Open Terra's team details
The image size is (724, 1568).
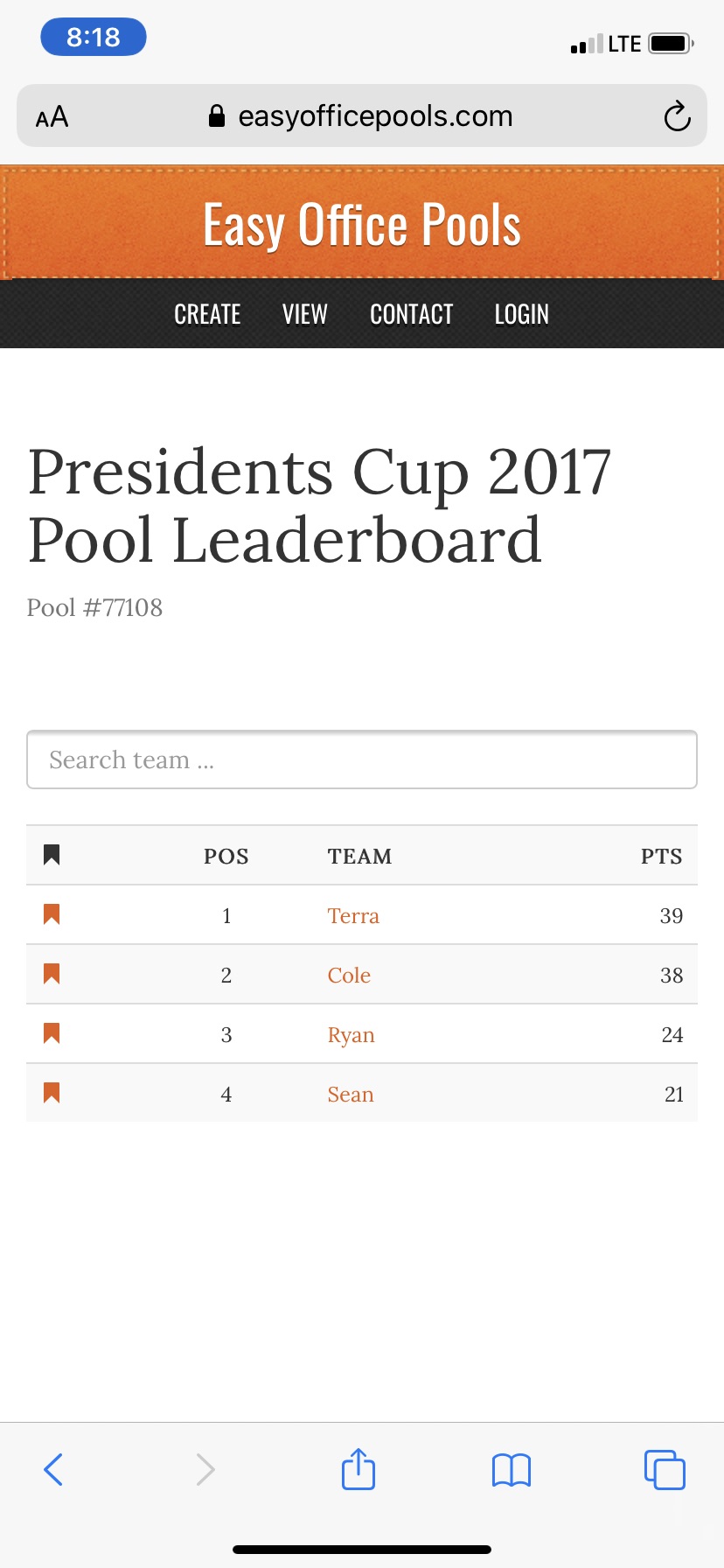pyautogui.click(x=353, y=915)
